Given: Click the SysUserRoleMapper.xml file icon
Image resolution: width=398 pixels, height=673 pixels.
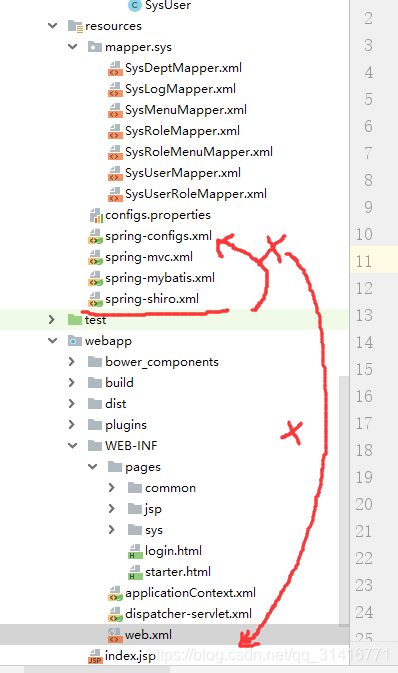Looking at the screenshot, I should point(115,194).
